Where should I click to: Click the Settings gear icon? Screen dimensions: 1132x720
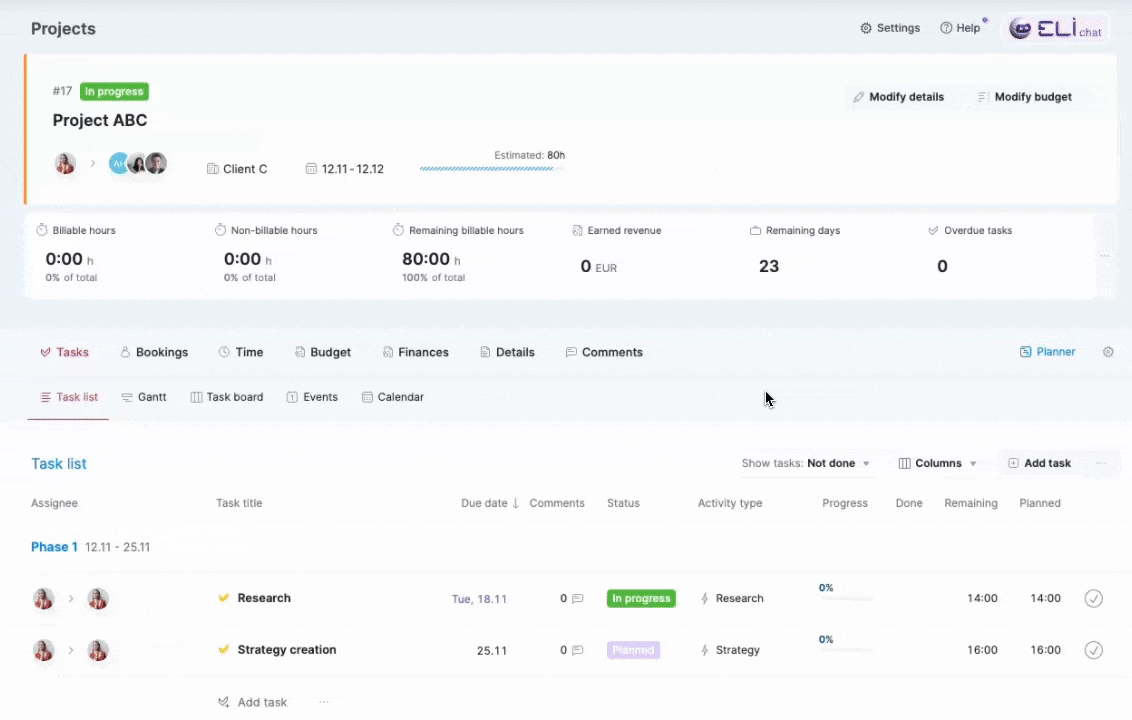click(x=866, y=28)
